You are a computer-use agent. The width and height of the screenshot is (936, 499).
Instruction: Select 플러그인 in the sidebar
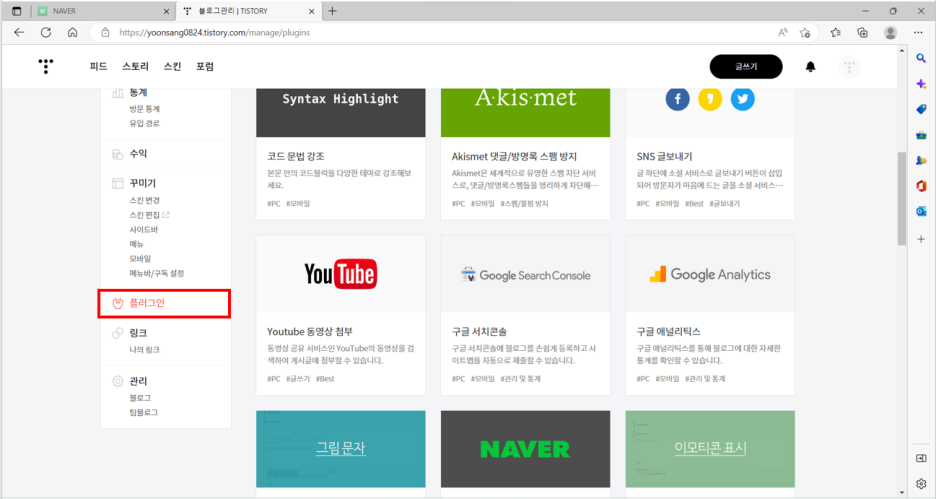pos(164,303)
